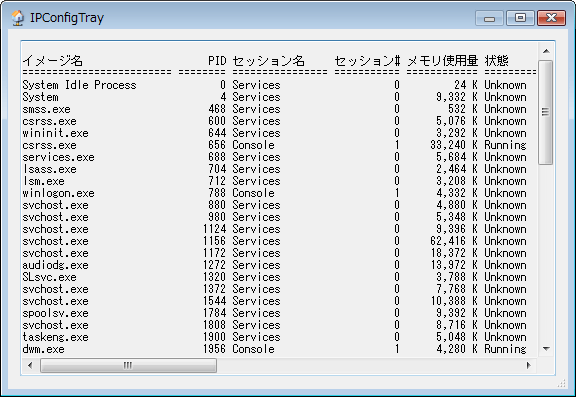
Task: Click SLsvc.exe in the process list
Action: (49, 277)
